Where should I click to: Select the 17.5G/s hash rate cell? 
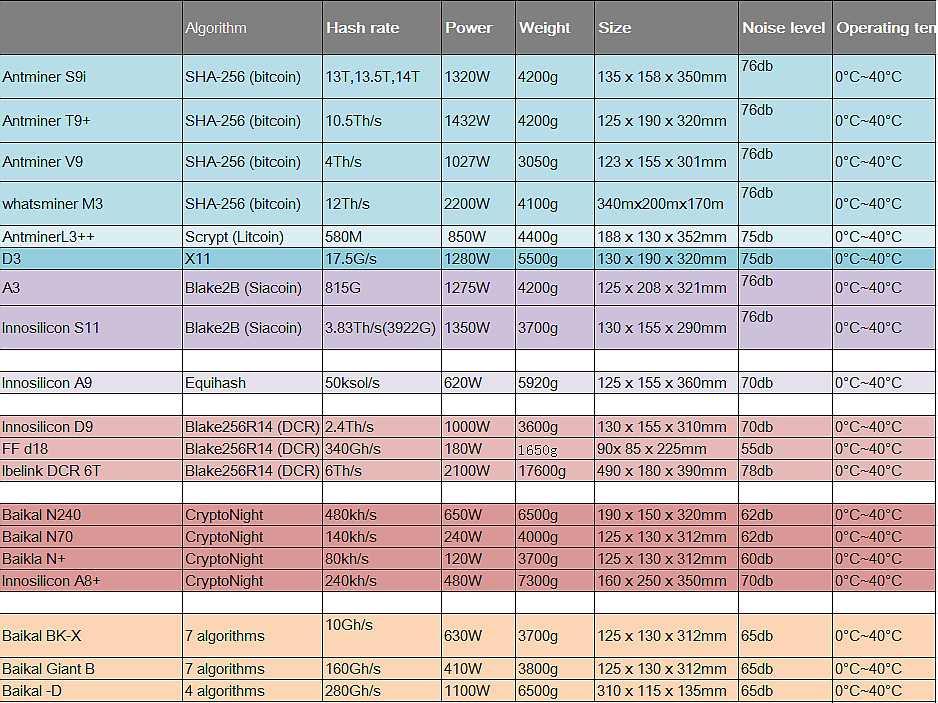pyautogui.click(x=382, y=258)
